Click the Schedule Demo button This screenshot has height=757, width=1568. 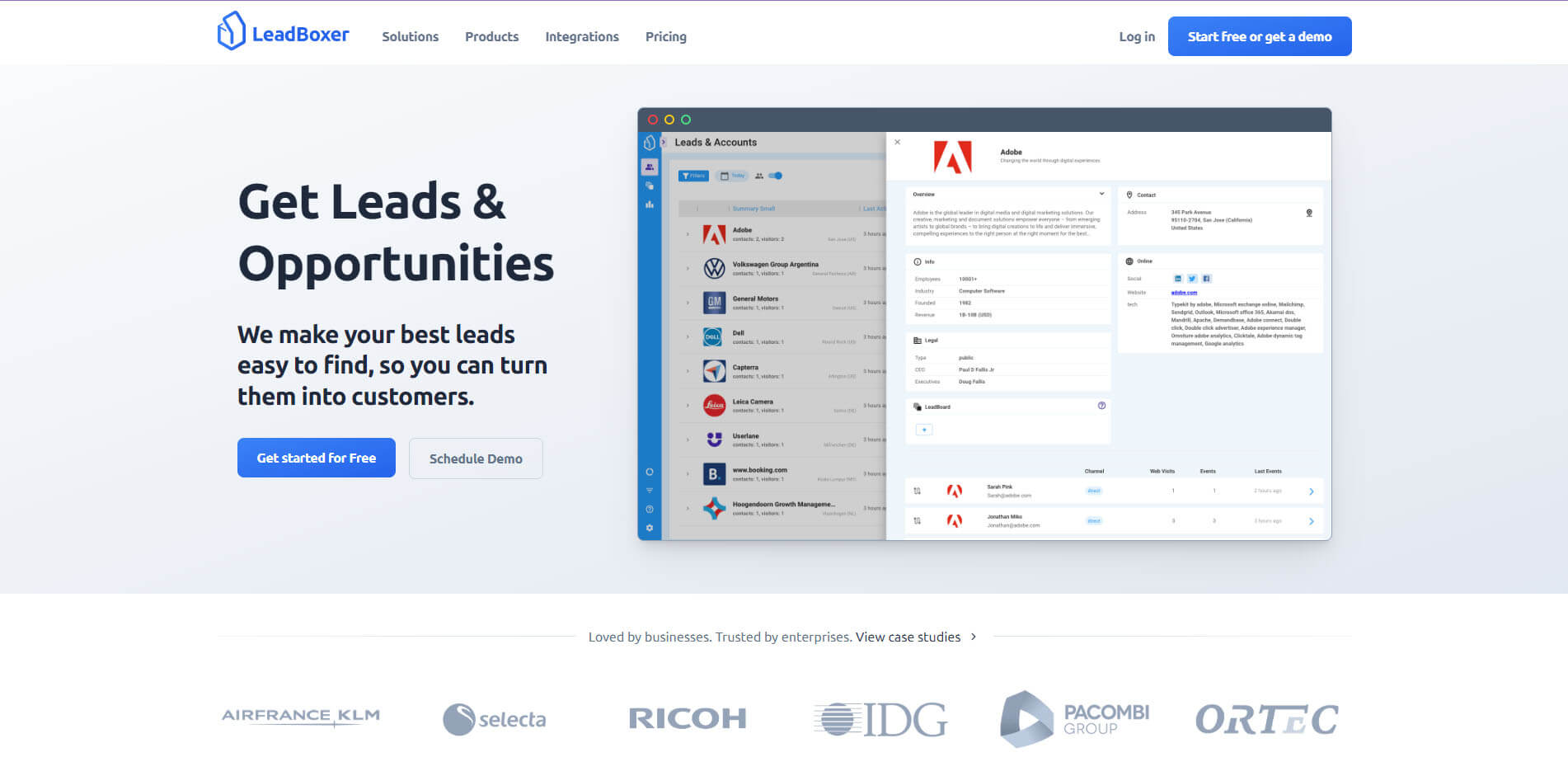[x=476, y=458]
